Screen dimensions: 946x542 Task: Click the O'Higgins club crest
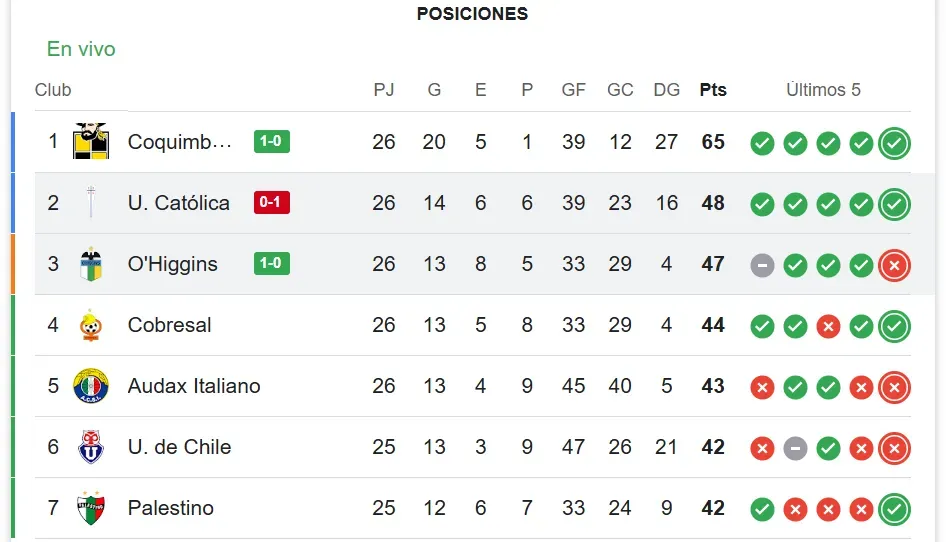pos(91,264)
